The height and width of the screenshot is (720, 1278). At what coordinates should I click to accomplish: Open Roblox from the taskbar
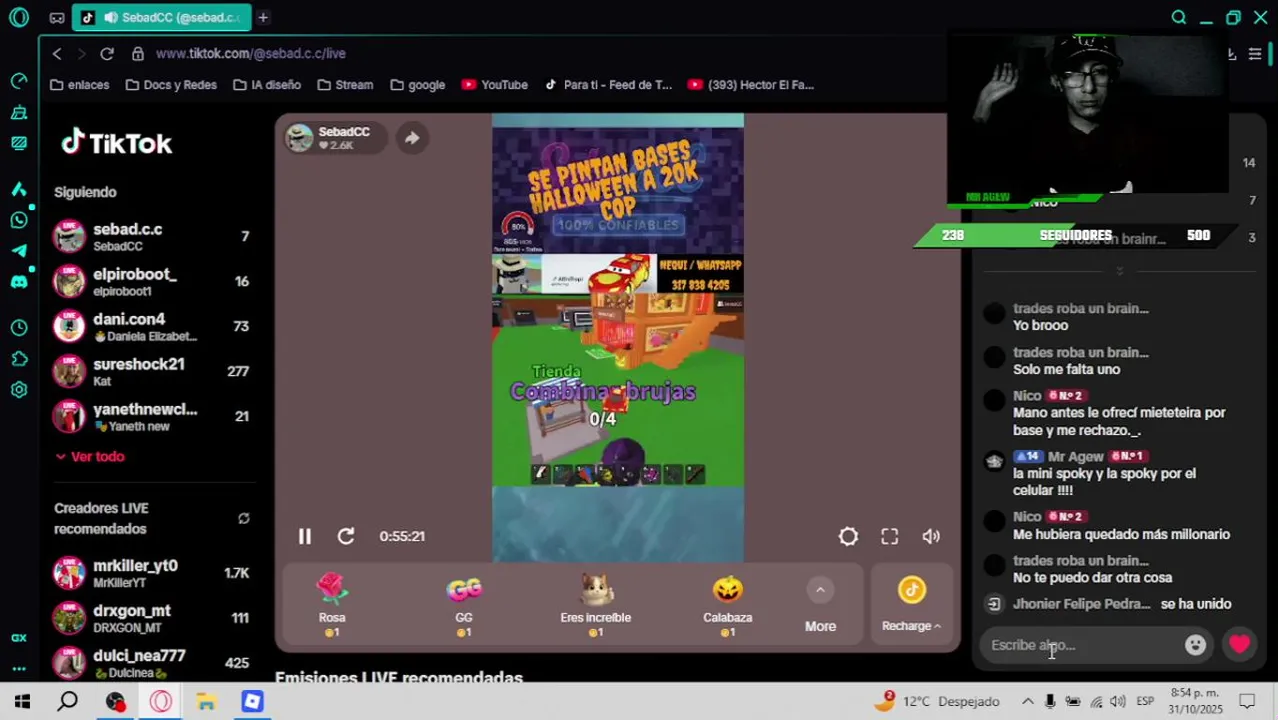pos(252,701)
